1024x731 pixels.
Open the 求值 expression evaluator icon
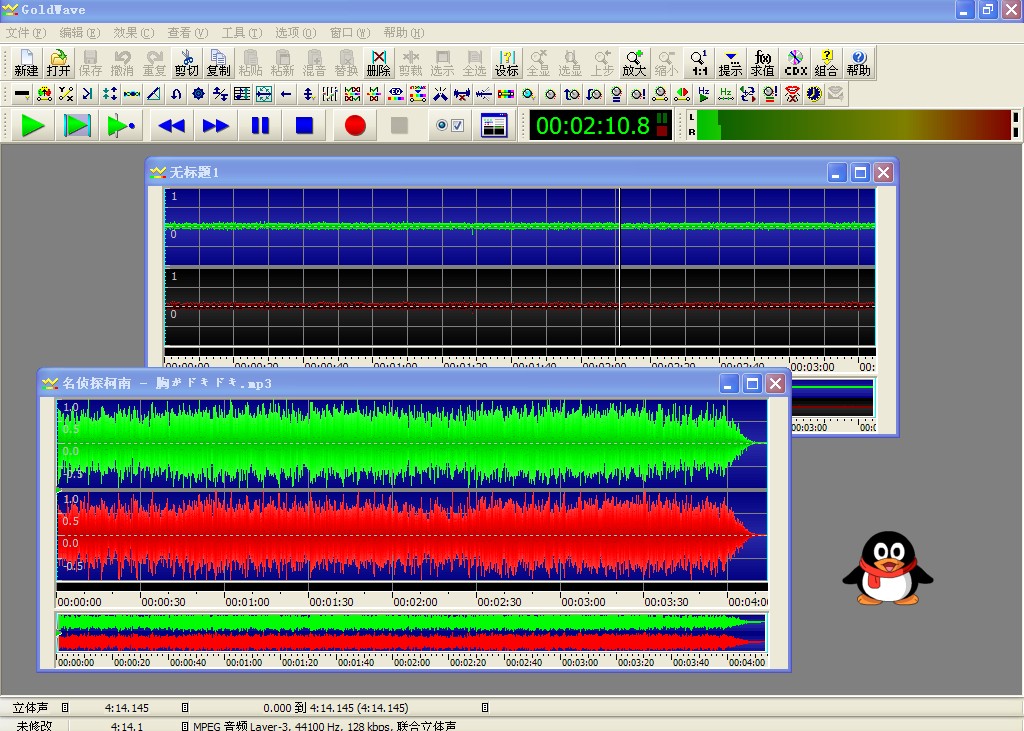[762, 63]
